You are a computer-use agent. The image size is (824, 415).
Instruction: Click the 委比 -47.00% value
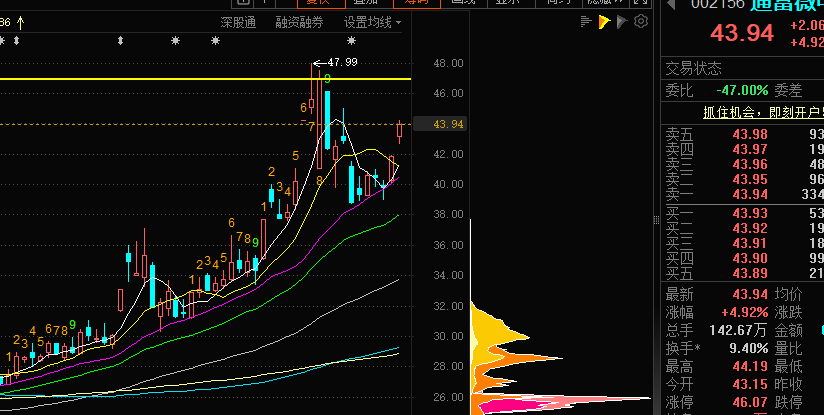[742, 90]
